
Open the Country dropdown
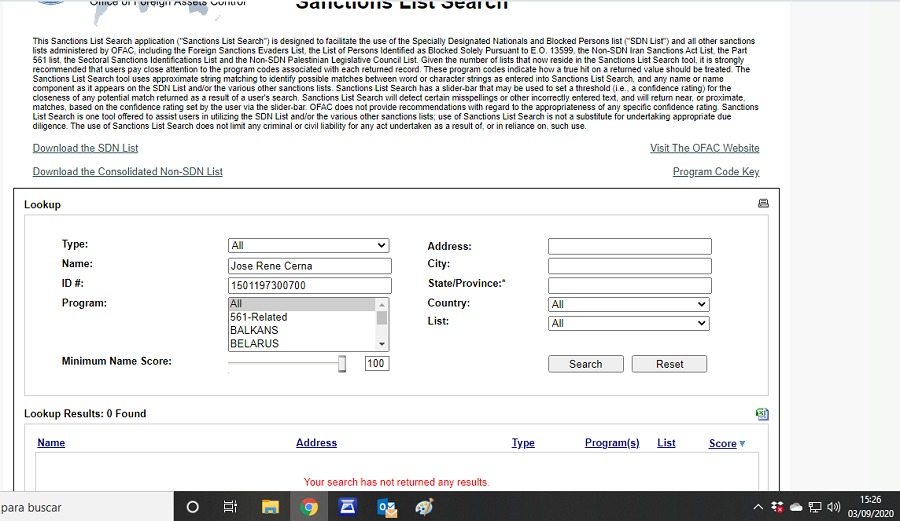628,304
